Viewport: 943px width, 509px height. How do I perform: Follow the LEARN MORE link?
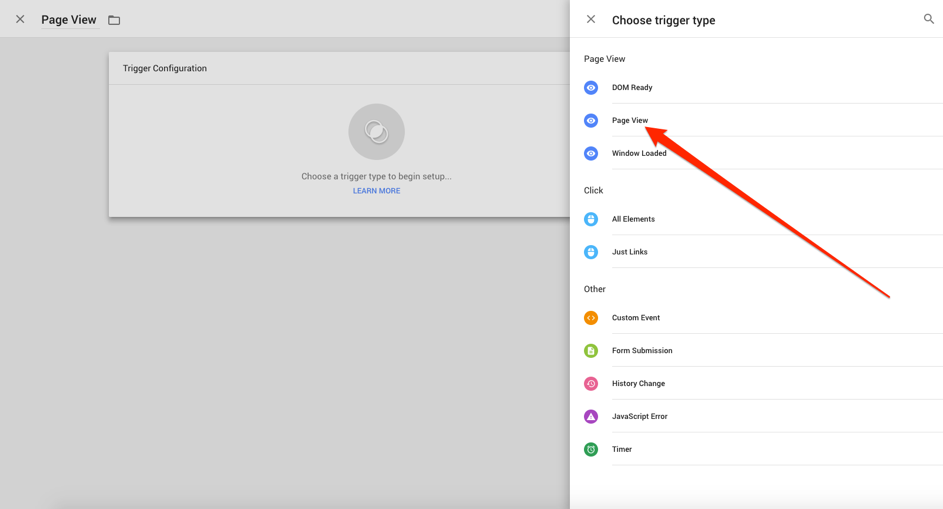click(x=376, y=191)
